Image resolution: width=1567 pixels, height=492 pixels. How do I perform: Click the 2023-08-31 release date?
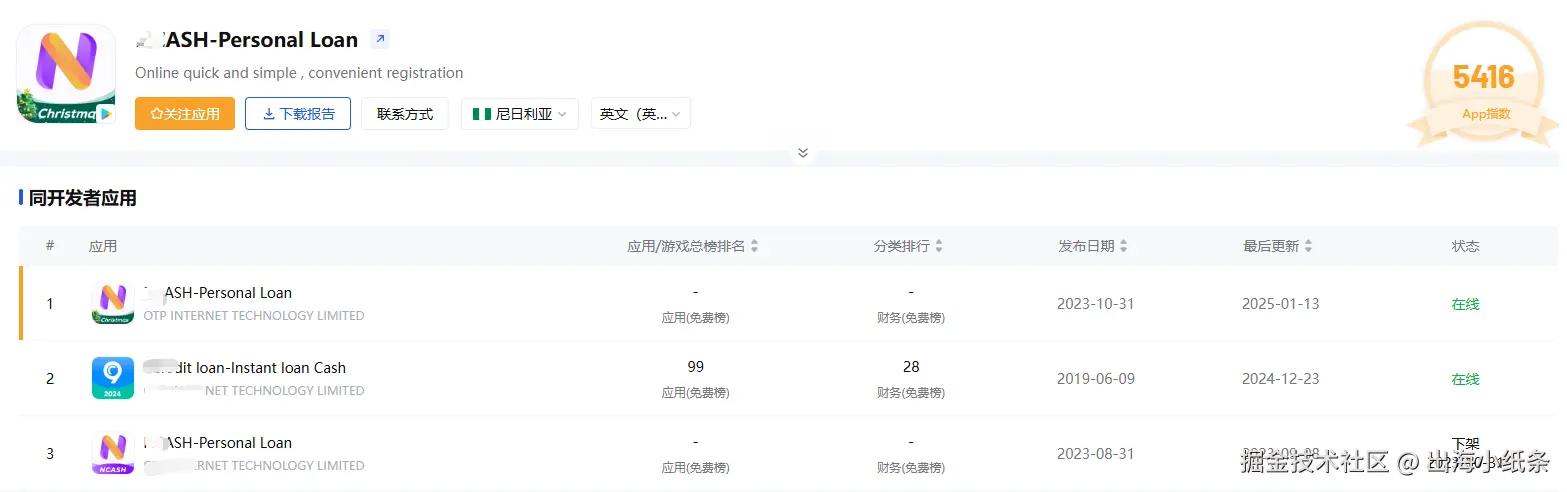(x=1096, y=454)
